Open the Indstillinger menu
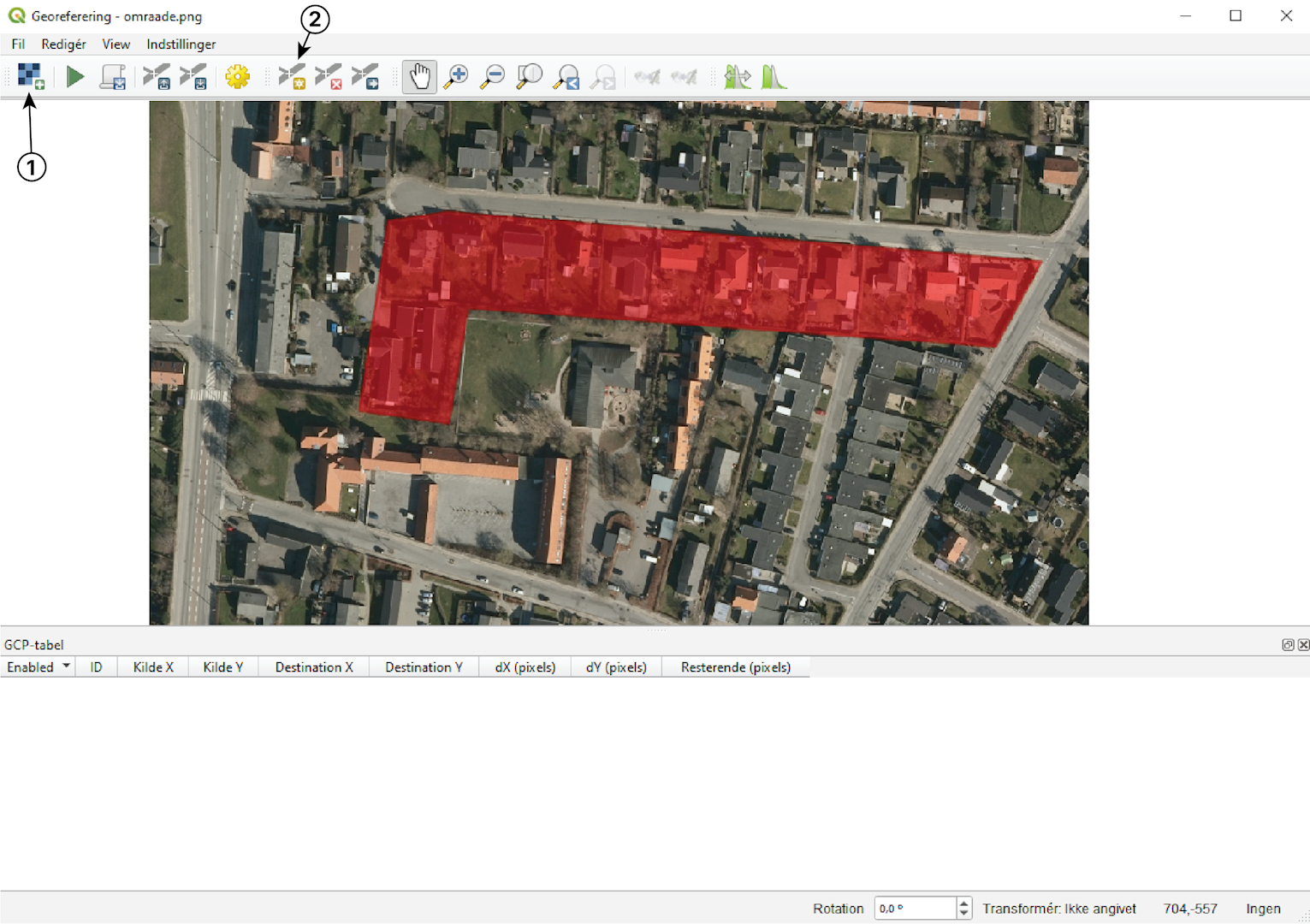Image resolution: width=1310 pixels, height=924 pixels. [181, 44]
